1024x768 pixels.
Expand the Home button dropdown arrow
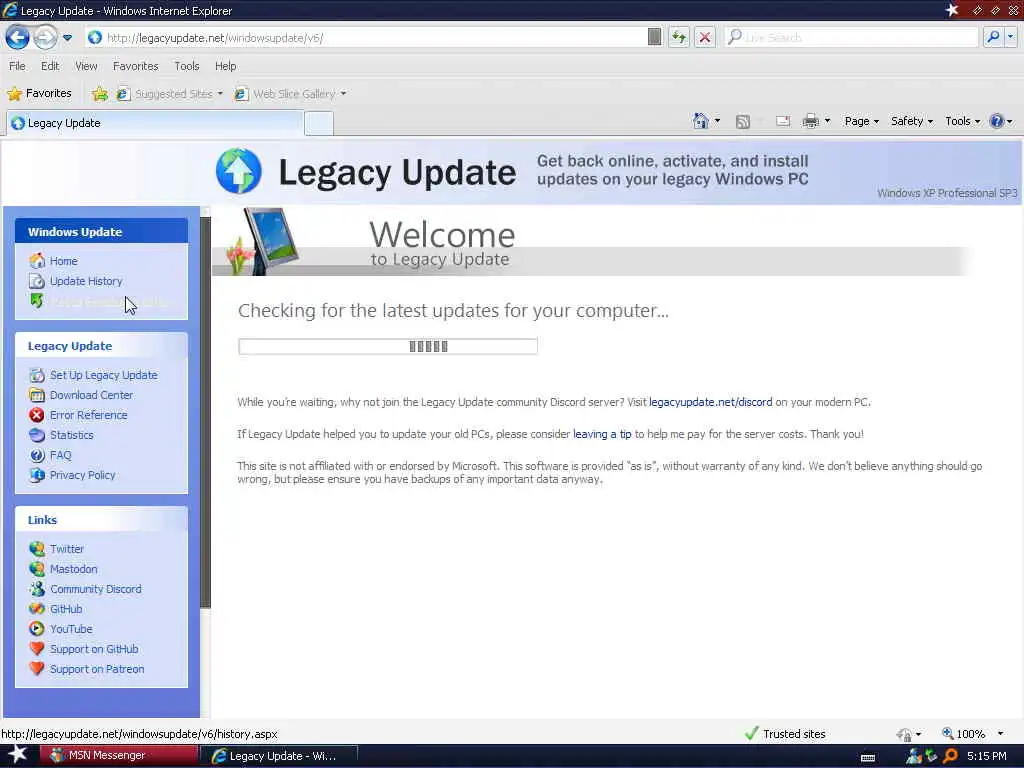pyautogui.click(x=717, y=121)
